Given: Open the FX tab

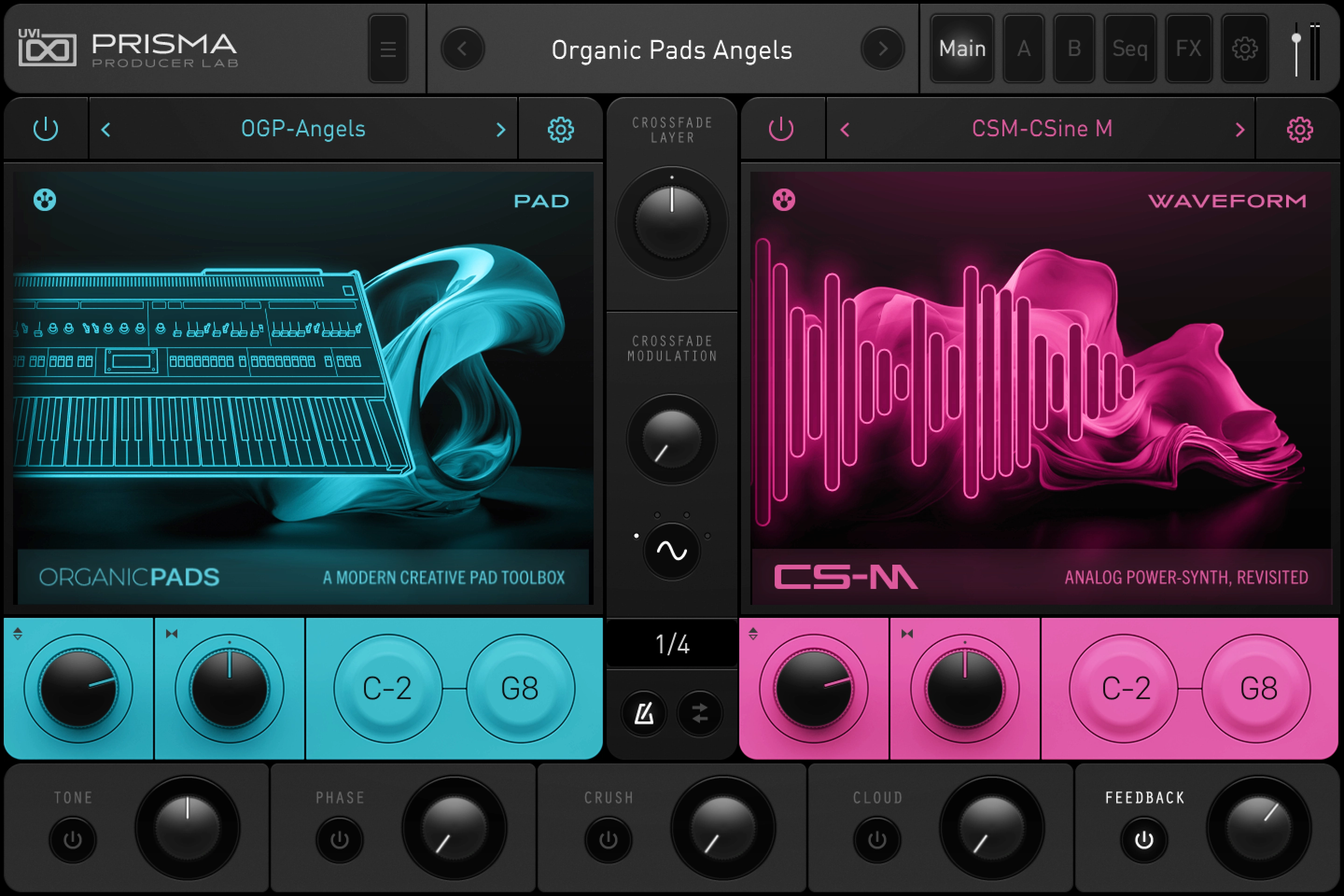Looking at the screenshot, I should coord(1189,49).
